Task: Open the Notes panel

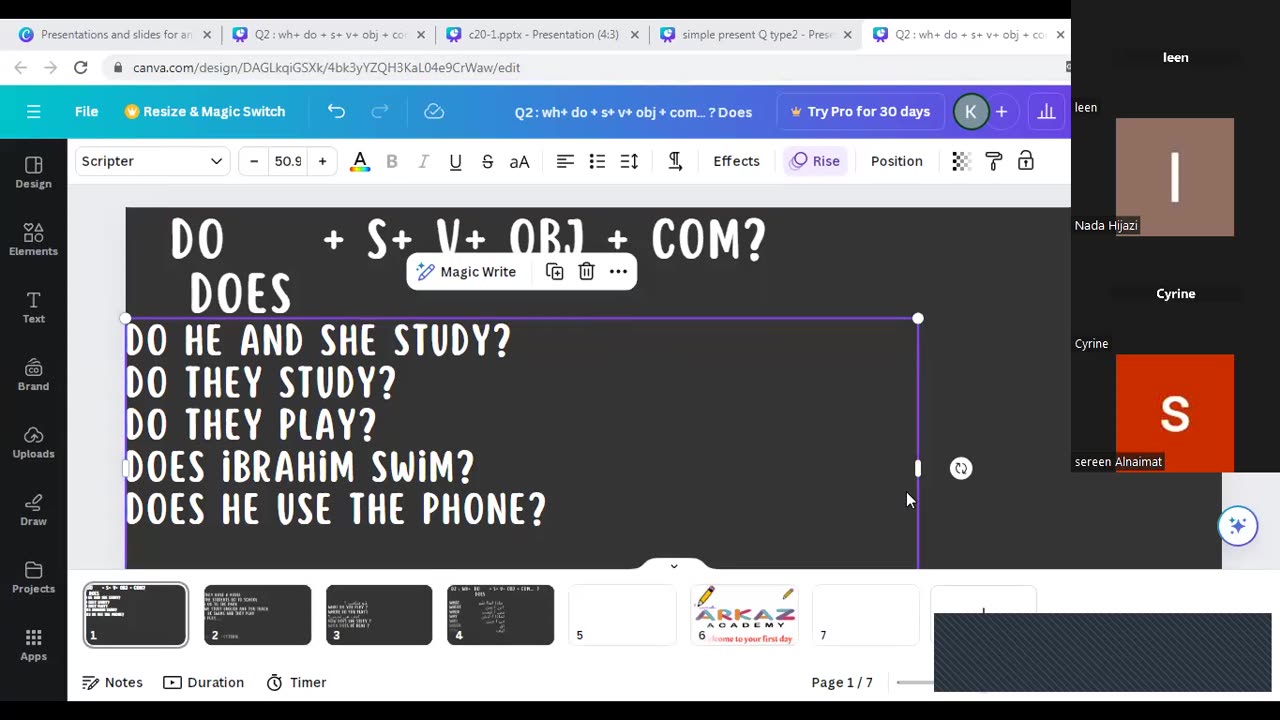Action: click(x=112, y=682)
